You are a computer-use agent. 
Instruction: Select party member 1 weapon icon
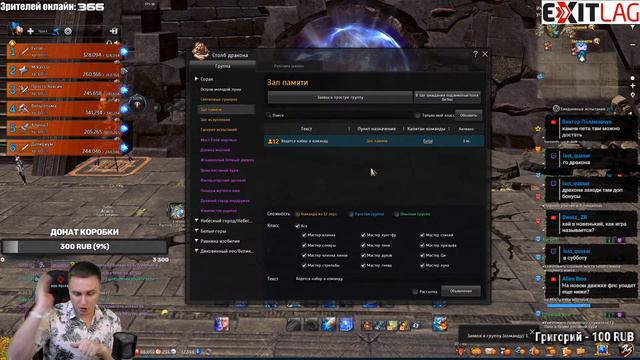click(x=25, y=51)
